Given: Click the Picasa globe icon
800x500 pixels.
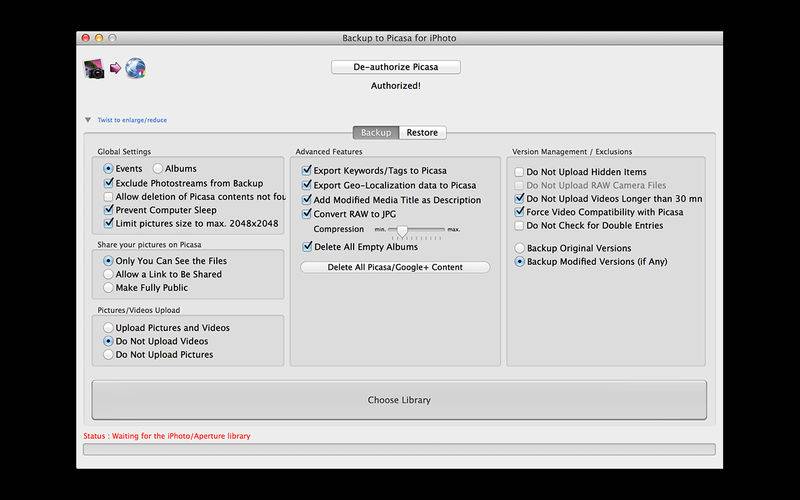Looking at the screenshot, I should click(x=136, y=69).
